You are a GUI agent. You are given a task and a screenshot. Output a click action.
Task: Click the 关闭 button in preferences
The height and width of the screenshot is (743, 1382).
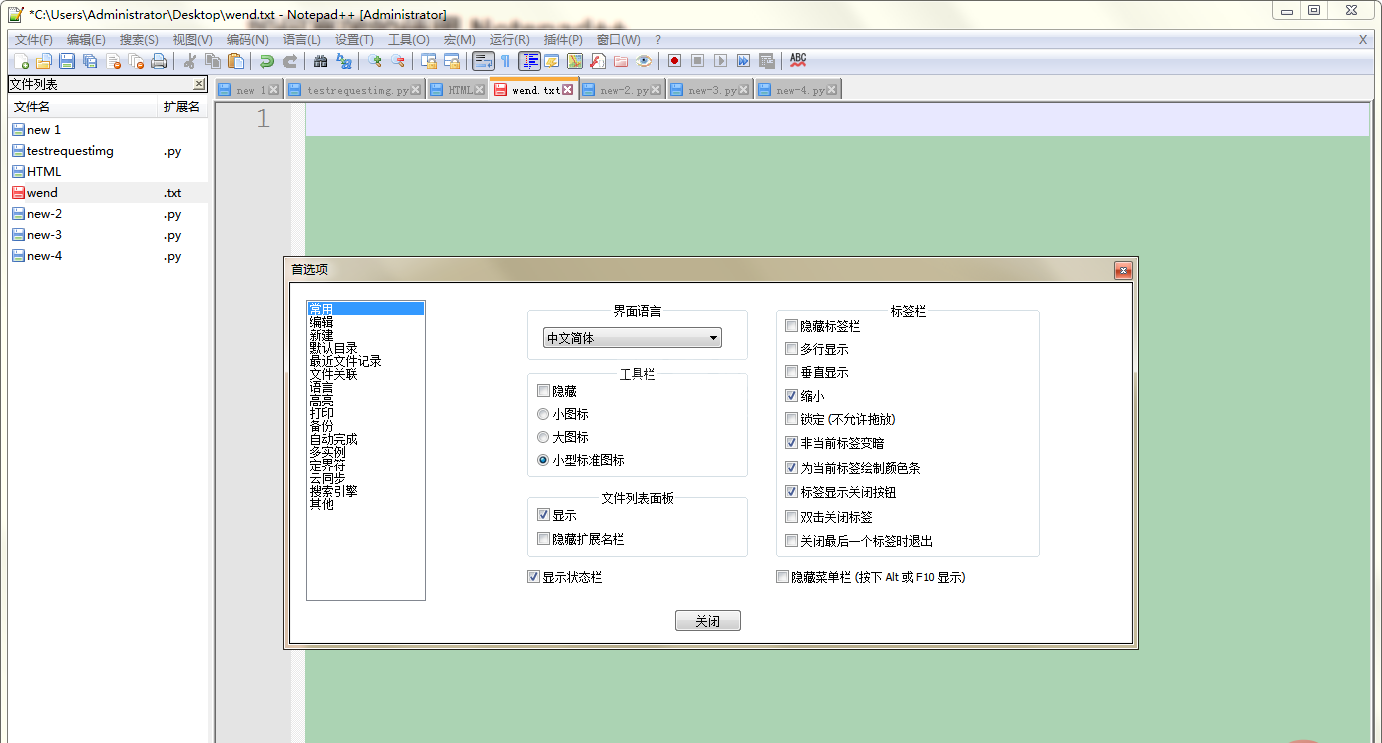pos(707,621)
